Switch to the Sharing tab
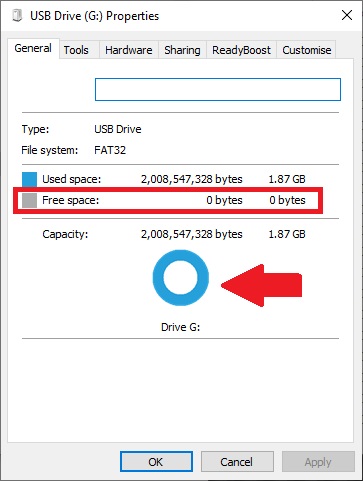This screenshot has width=363, height=481. (182, 50)
